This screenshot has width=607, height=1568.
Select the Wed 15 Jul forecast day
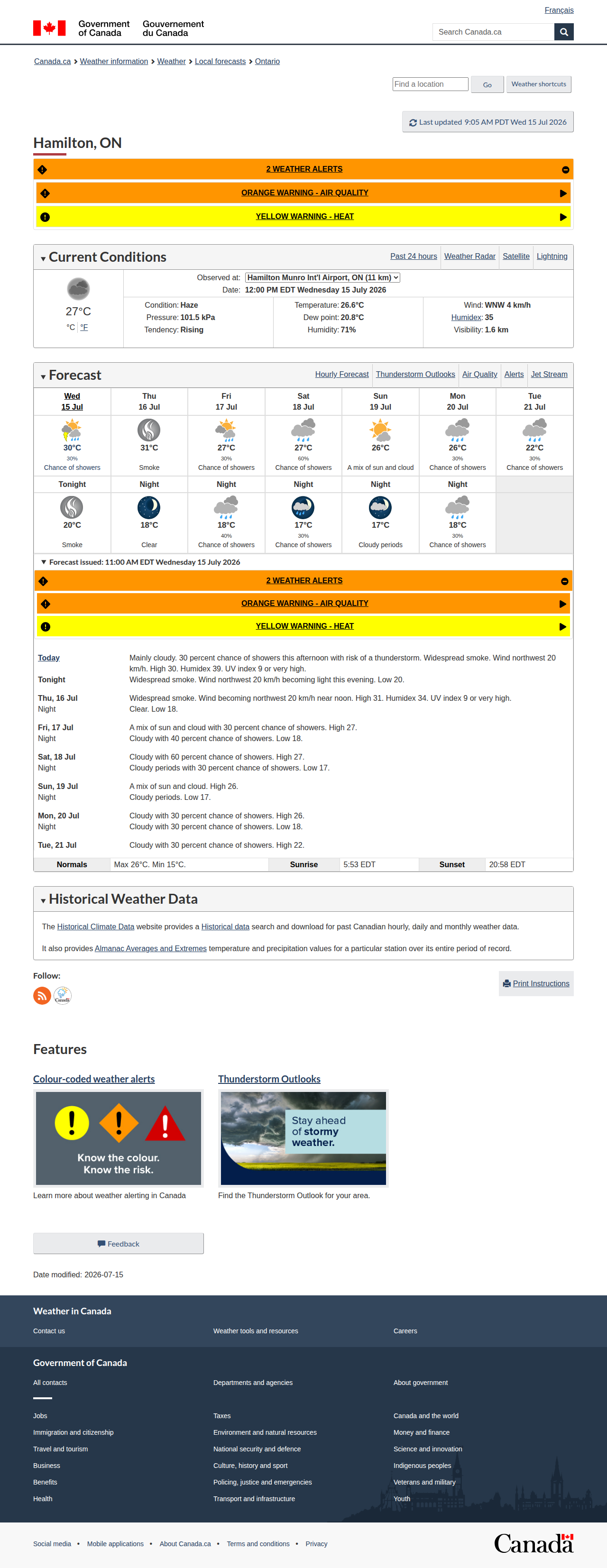[x=72, y=402]
